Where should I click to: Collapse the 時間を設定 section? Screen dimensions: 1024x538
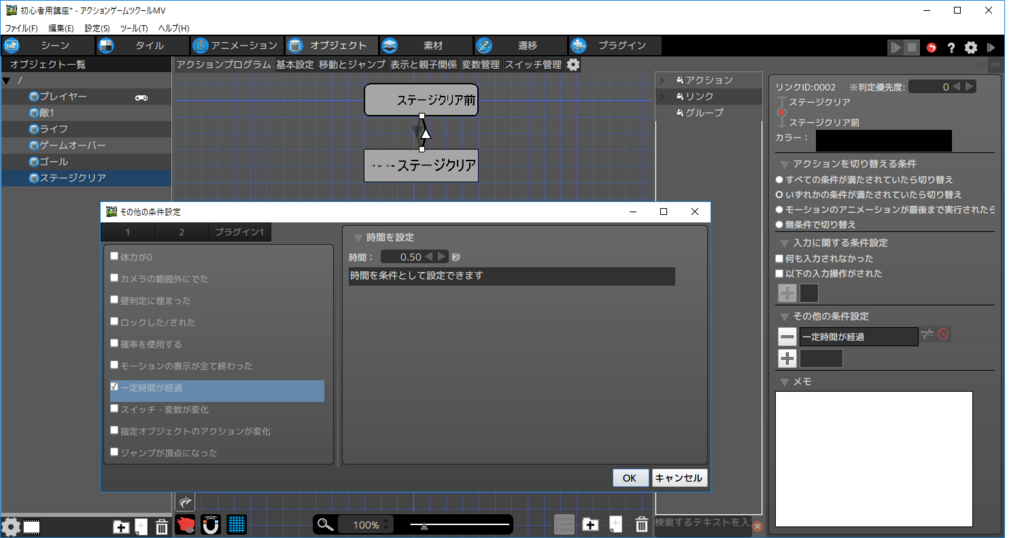click(x=358, y=238)
